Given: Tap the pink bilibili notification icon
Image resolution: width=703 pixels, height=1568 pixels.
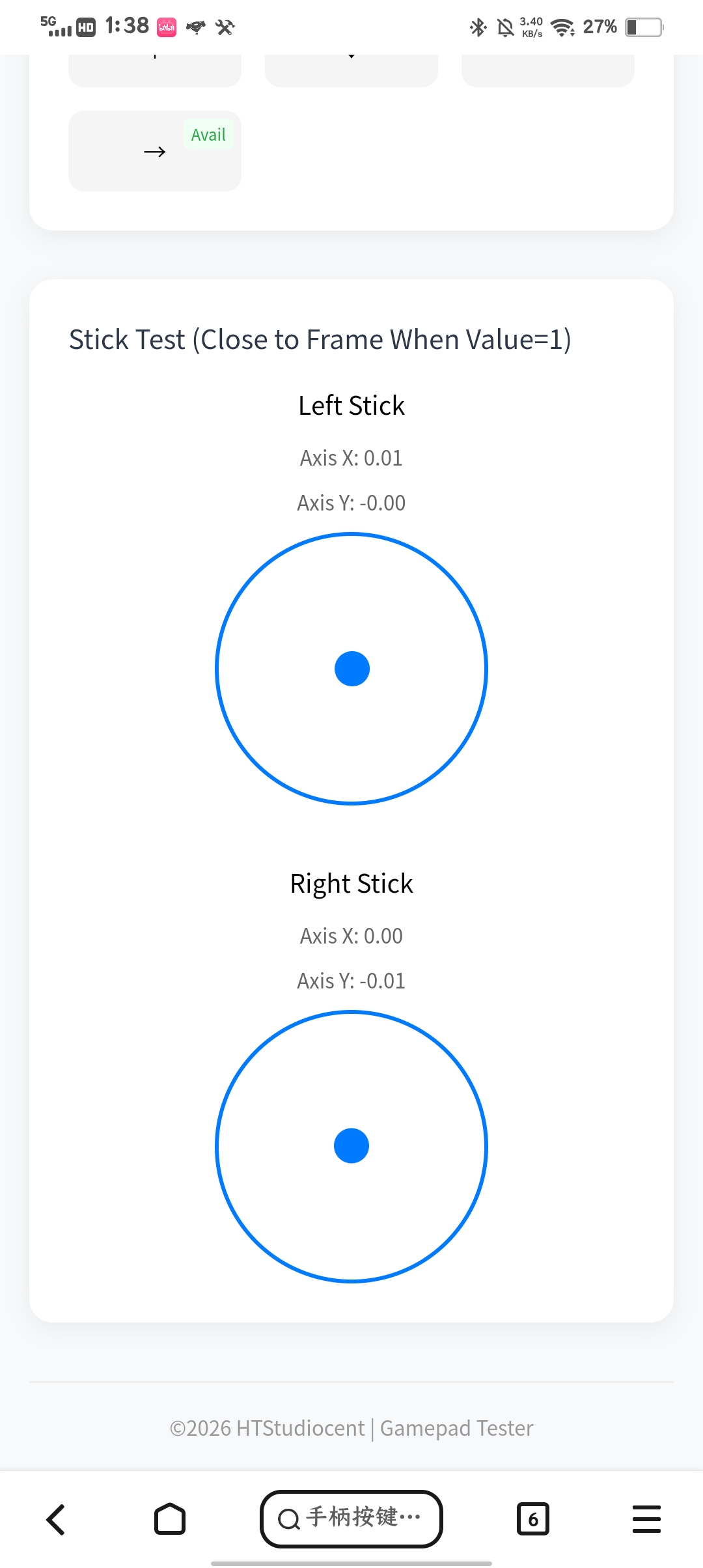Looking at the screenshot, I should 167,27.
